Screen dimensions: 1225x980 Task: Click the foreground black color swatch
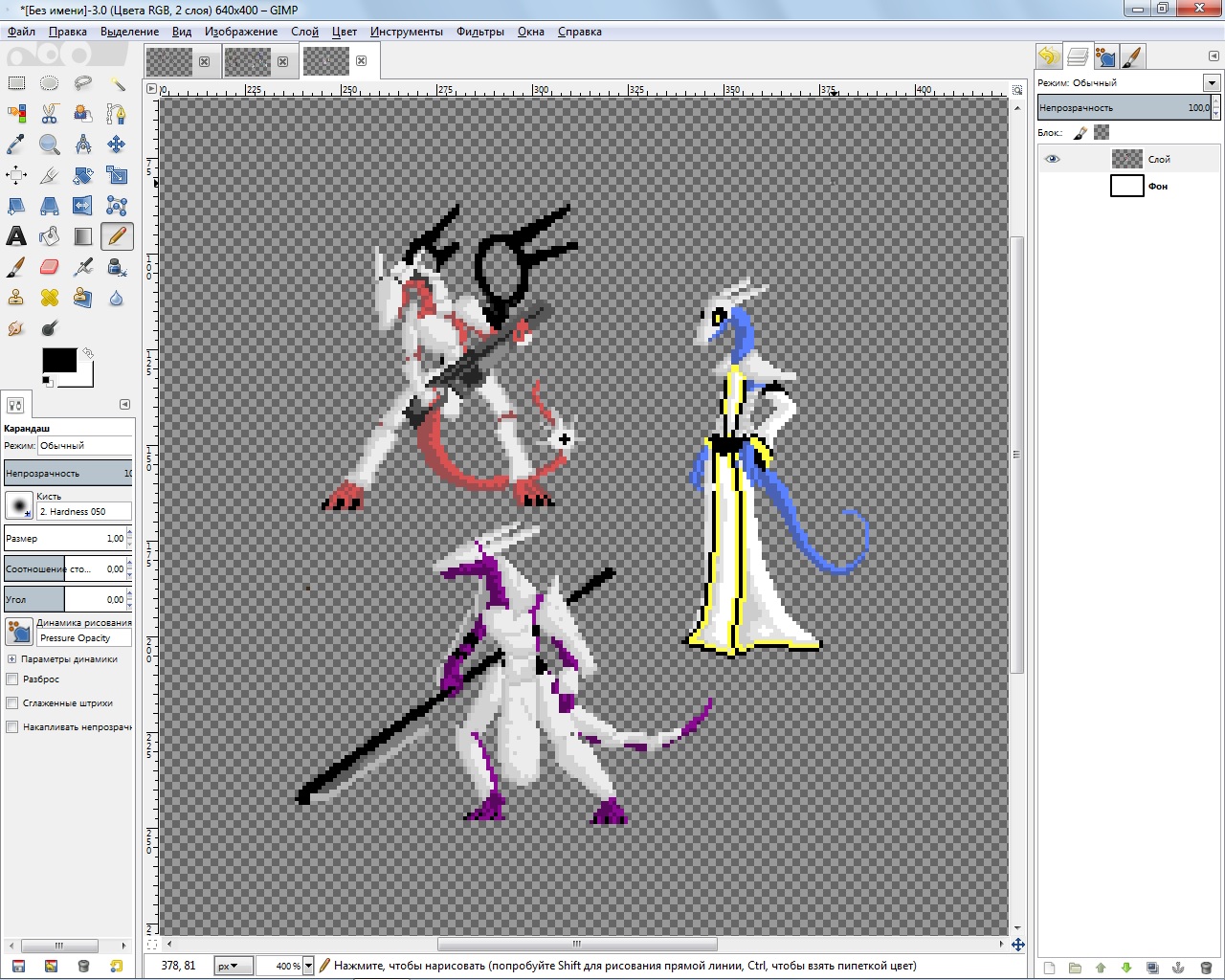(x=59, y=360)
